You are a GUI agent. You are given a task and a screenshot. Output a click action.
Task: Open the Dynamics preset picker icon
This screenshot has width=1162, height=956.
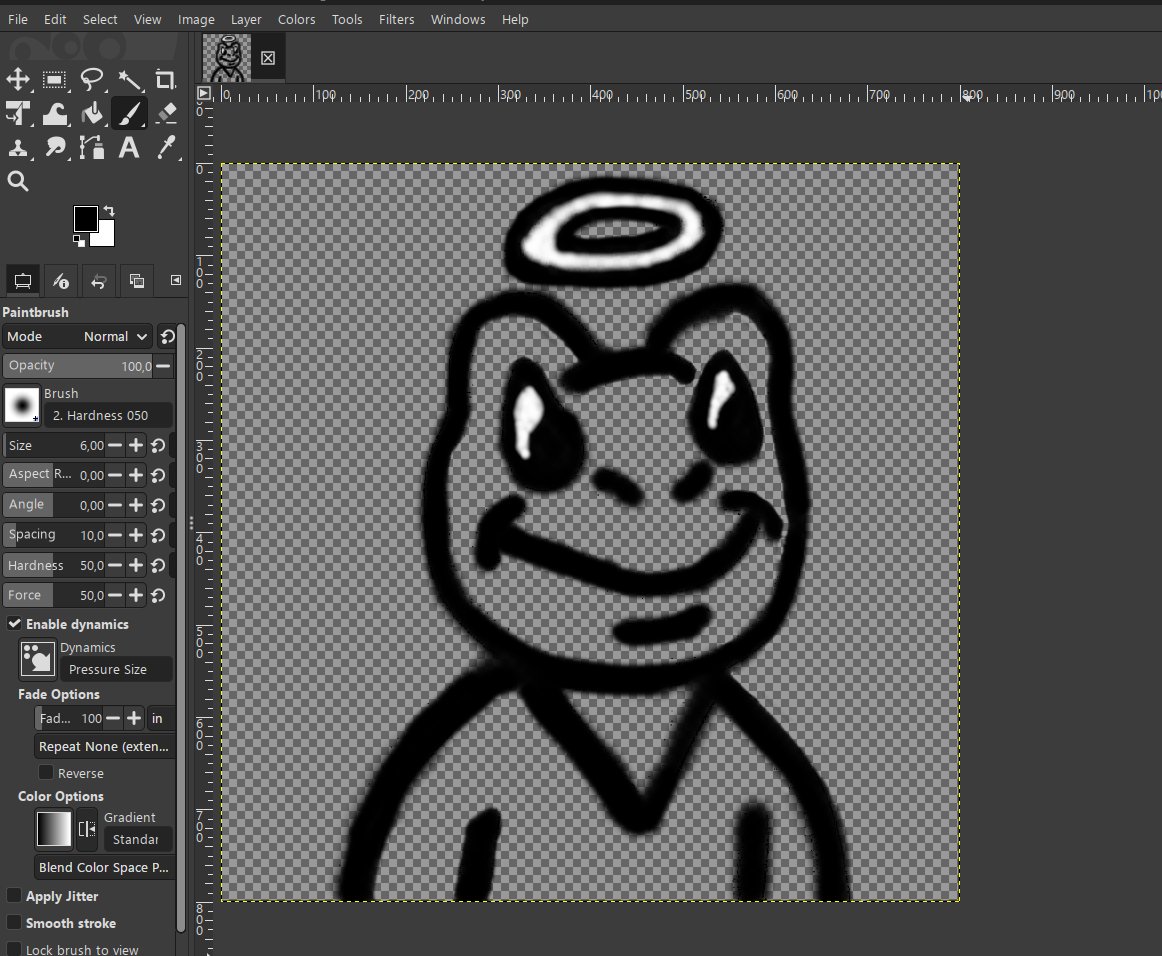tap(37, 658)
